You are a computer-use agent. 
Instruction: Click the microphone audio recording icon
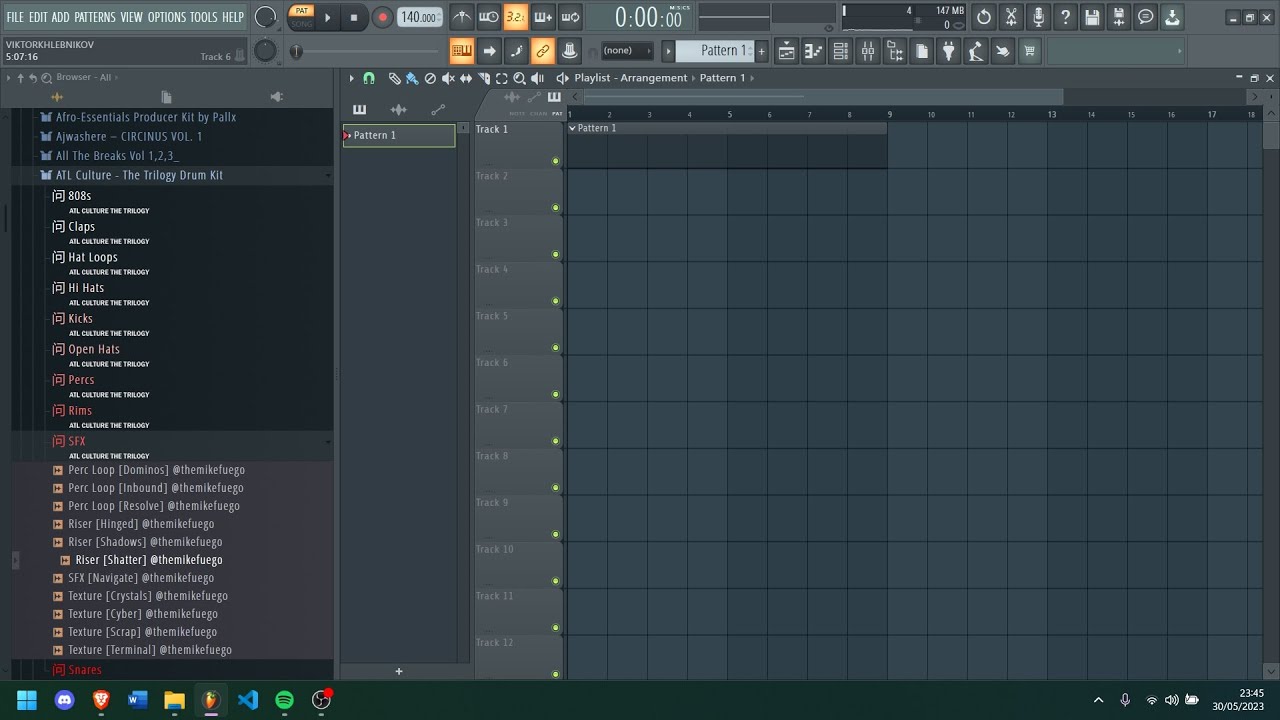click(1038, 17)
